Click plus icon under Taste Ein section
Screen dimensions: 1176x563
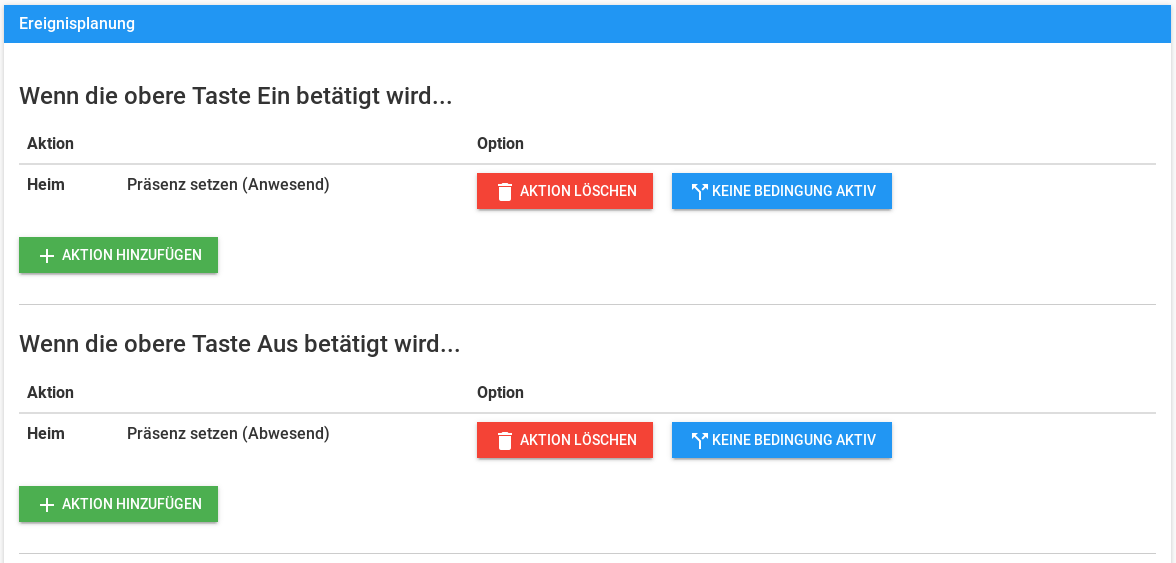pos(46,256)
